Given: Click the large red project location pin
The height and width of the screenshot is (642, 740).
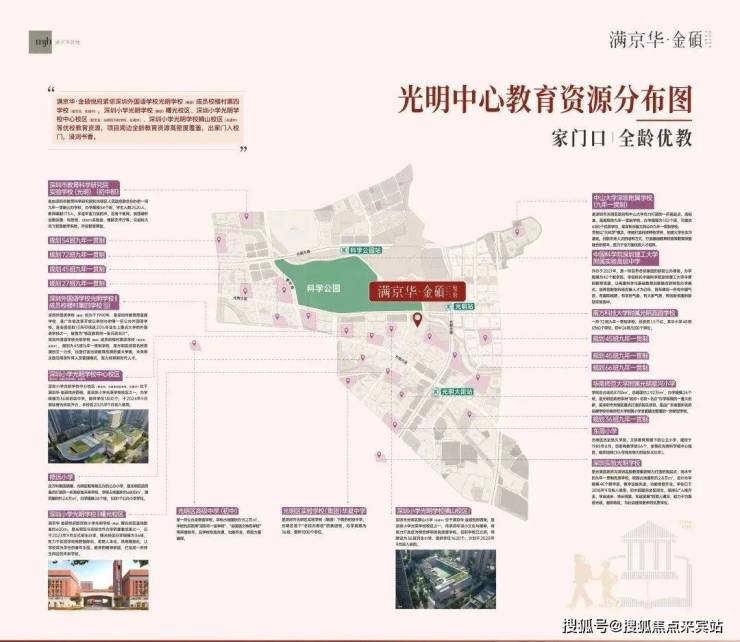Looking at the screenshot, I should (x=417, y=321).
